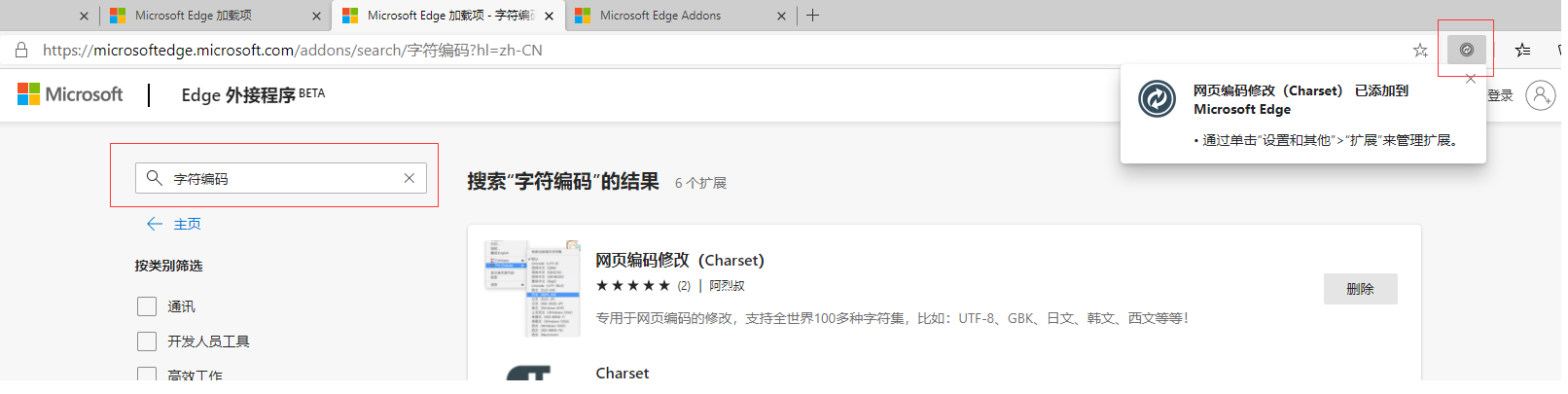This screenshot has height=394, width=1568.
Task: Check the 通讯 category checkbox
Action: tap(147, 306)
